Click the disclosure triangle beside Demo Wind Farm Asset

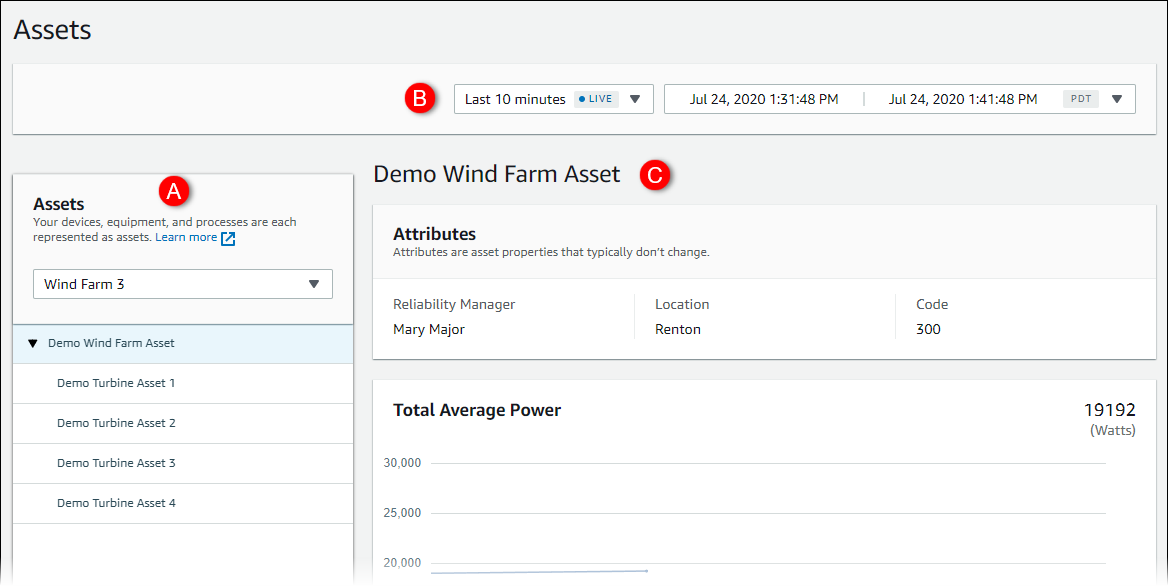pyautogui.click(x=33, y=343)
